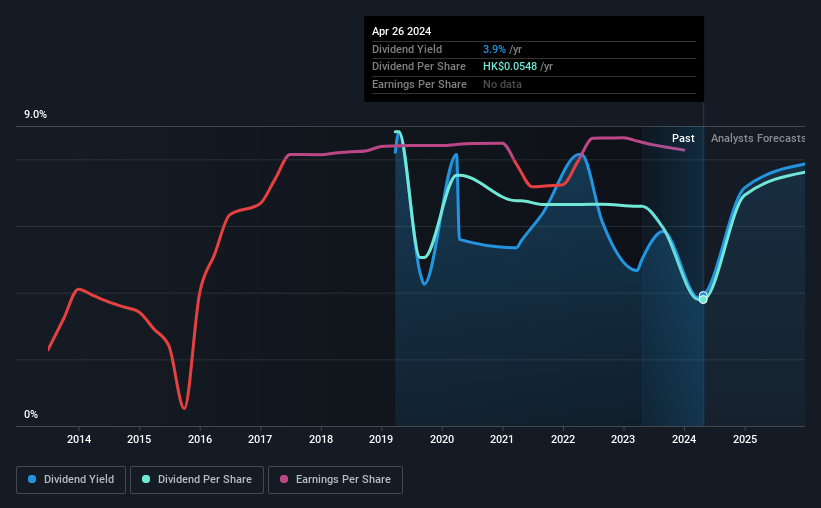The height and width of the screenshot is (508, 821).
Task: Click the 3.9% dividend yield value
Action: coord(494,49)
